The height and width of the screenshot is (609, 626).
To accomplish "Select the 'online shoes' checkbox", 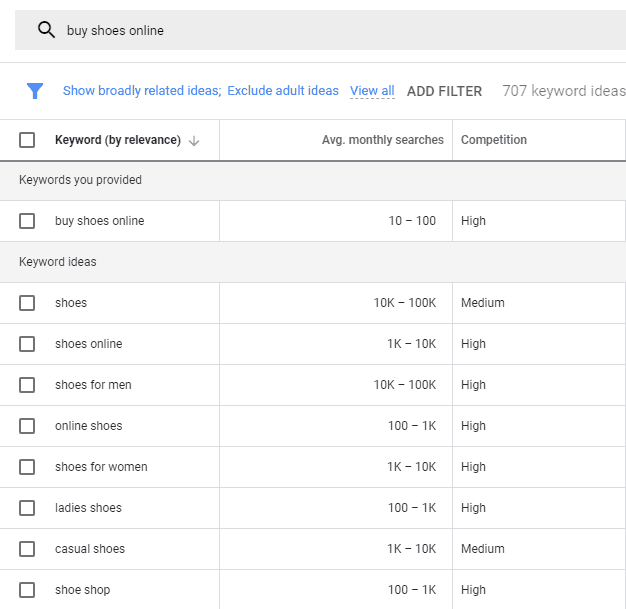I will [27, 426].
